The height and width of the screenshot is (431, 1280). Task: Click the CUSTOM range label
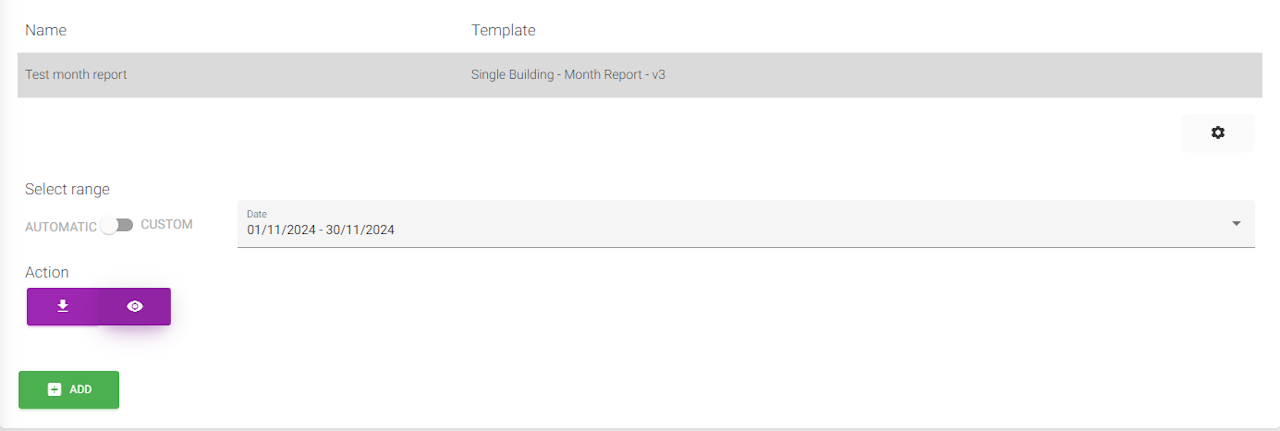[x=167, y=224]
